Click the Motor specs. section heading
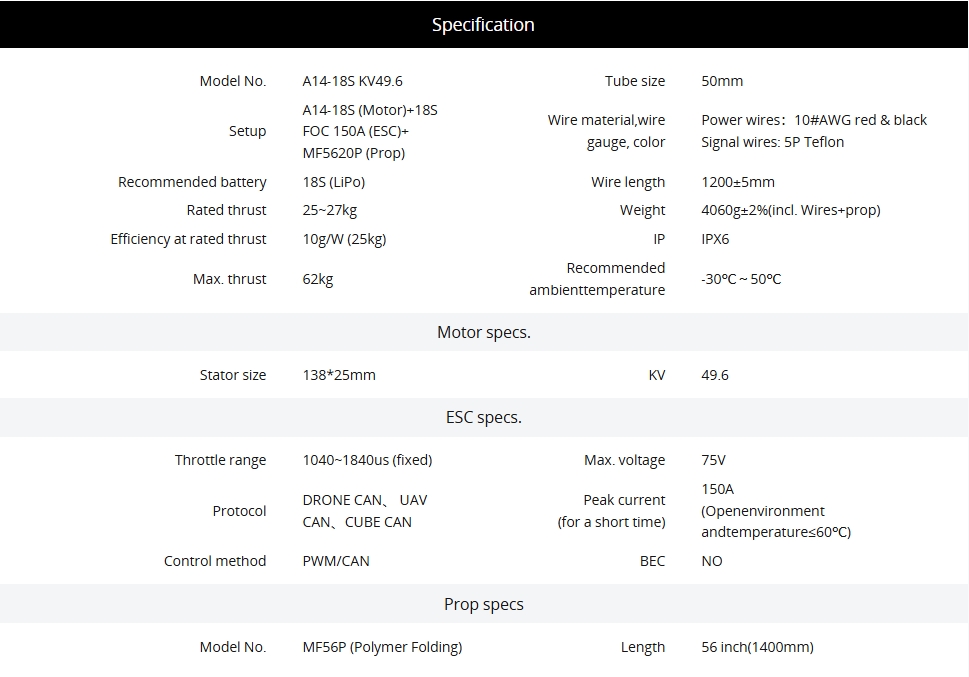Screen dimensions: 969x677 (x=483, y=332)
